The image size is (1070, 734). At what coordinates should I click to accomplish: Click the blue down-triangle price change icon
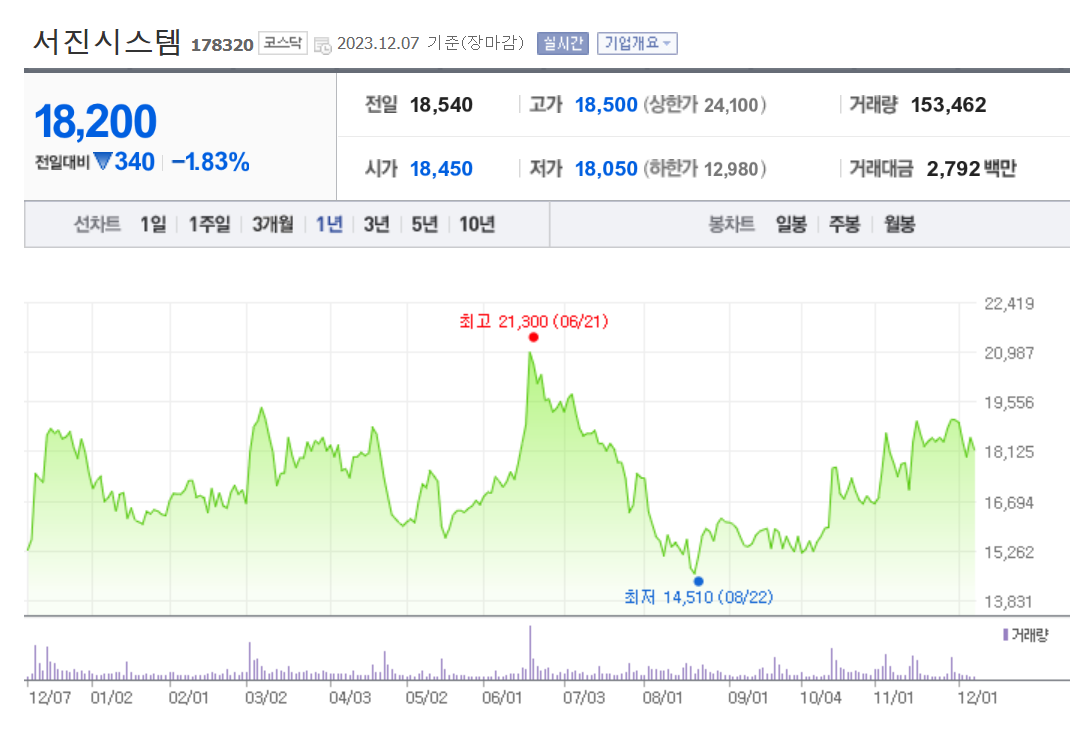coord(103,162)
